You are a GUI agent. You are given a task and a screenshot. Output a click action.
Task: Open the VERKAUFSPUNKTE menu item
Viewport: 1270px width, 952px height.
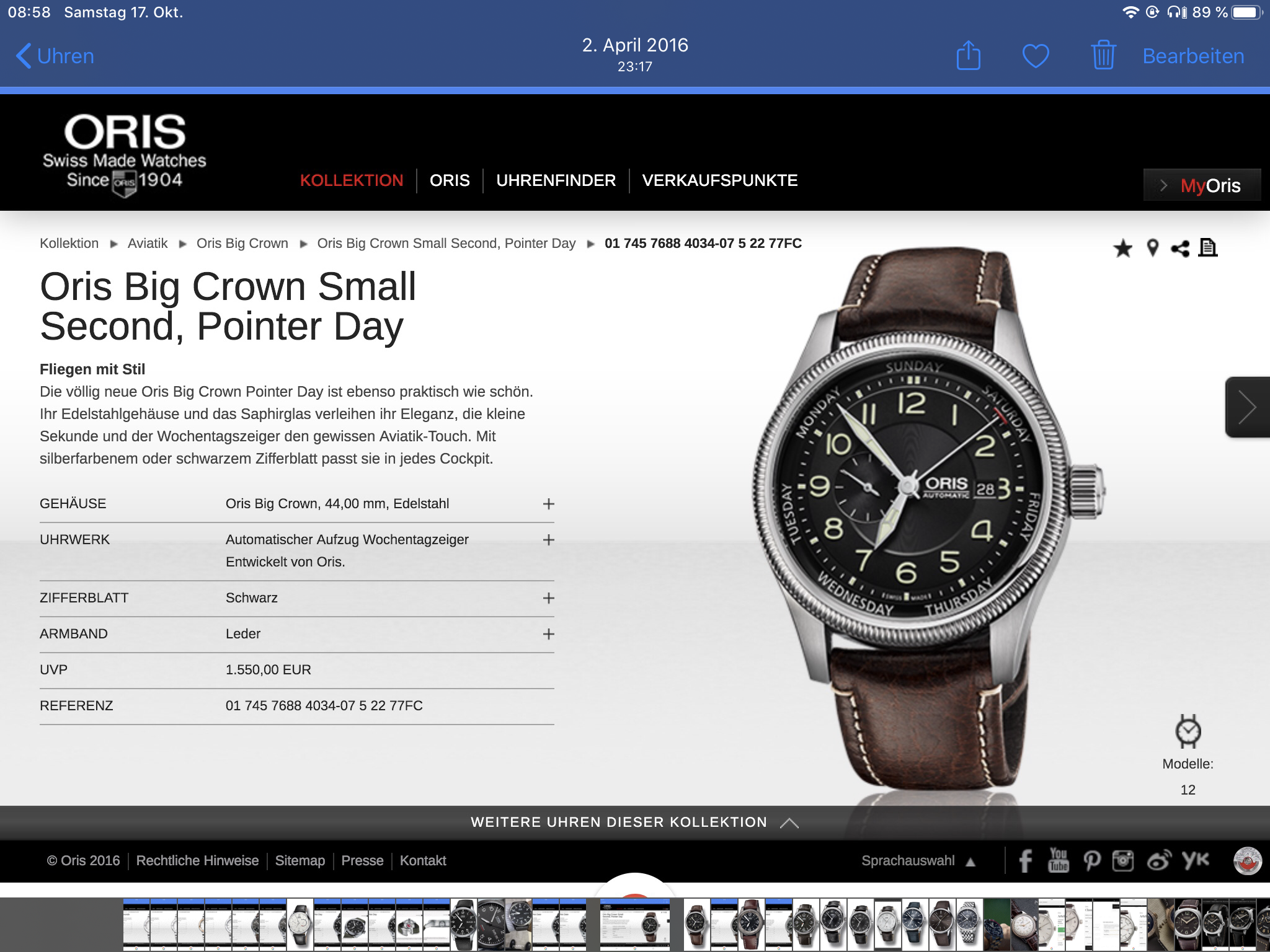(720, 180)
